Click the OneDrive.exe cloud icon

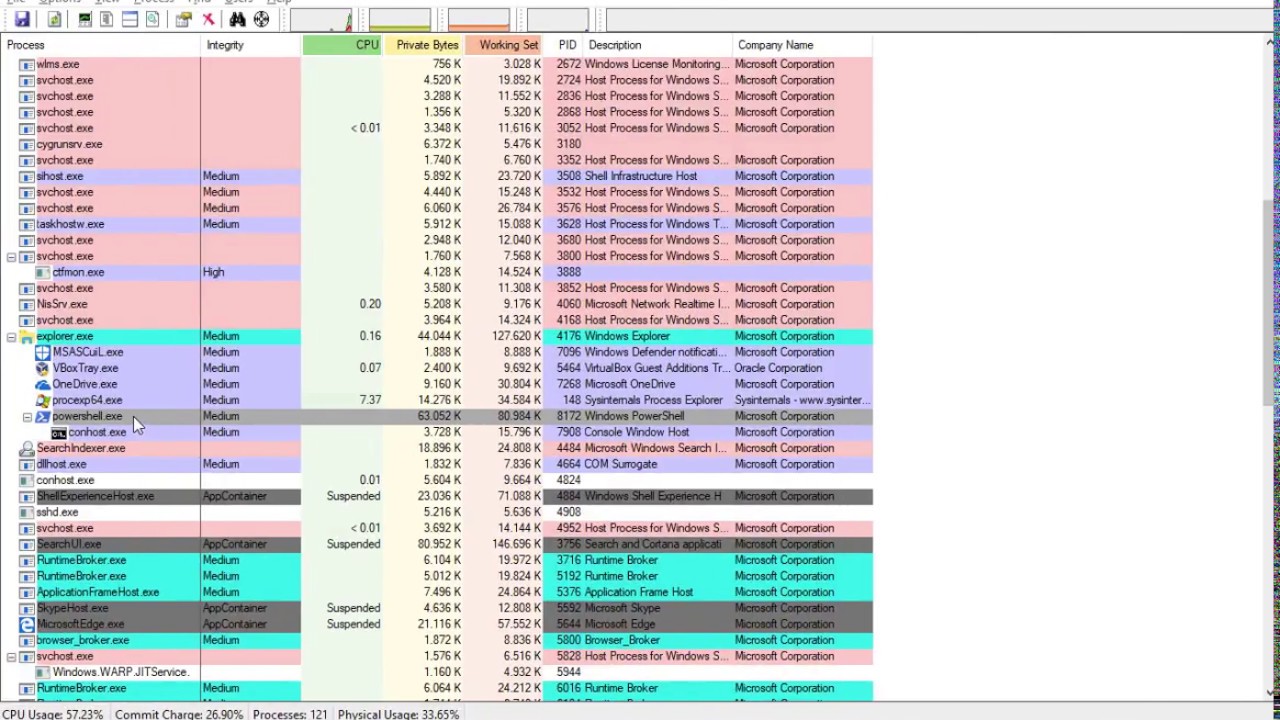43,384
